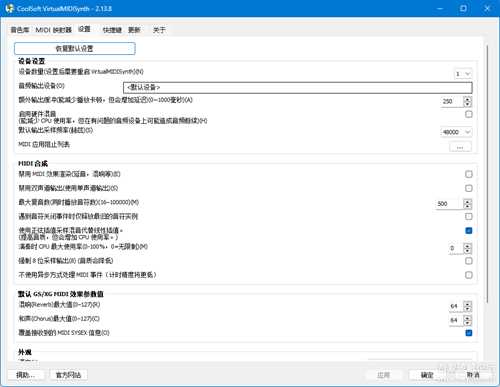Open the 关于 tab
The height and width of the screenshot is (387, 500).
tap(159, 30)
